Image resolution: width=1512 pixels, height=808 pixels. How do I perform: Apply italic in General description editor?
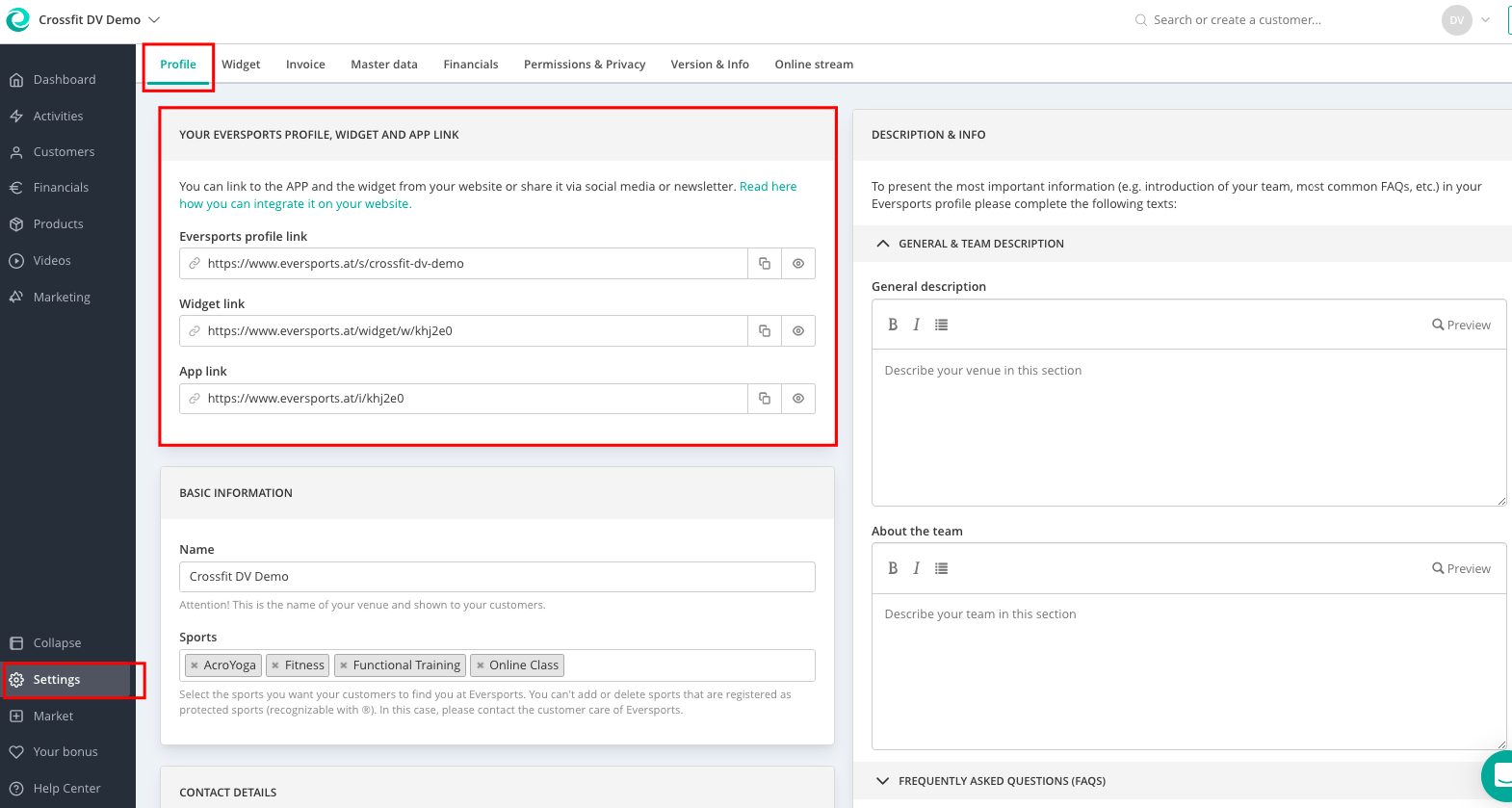(x=916, y=325)
